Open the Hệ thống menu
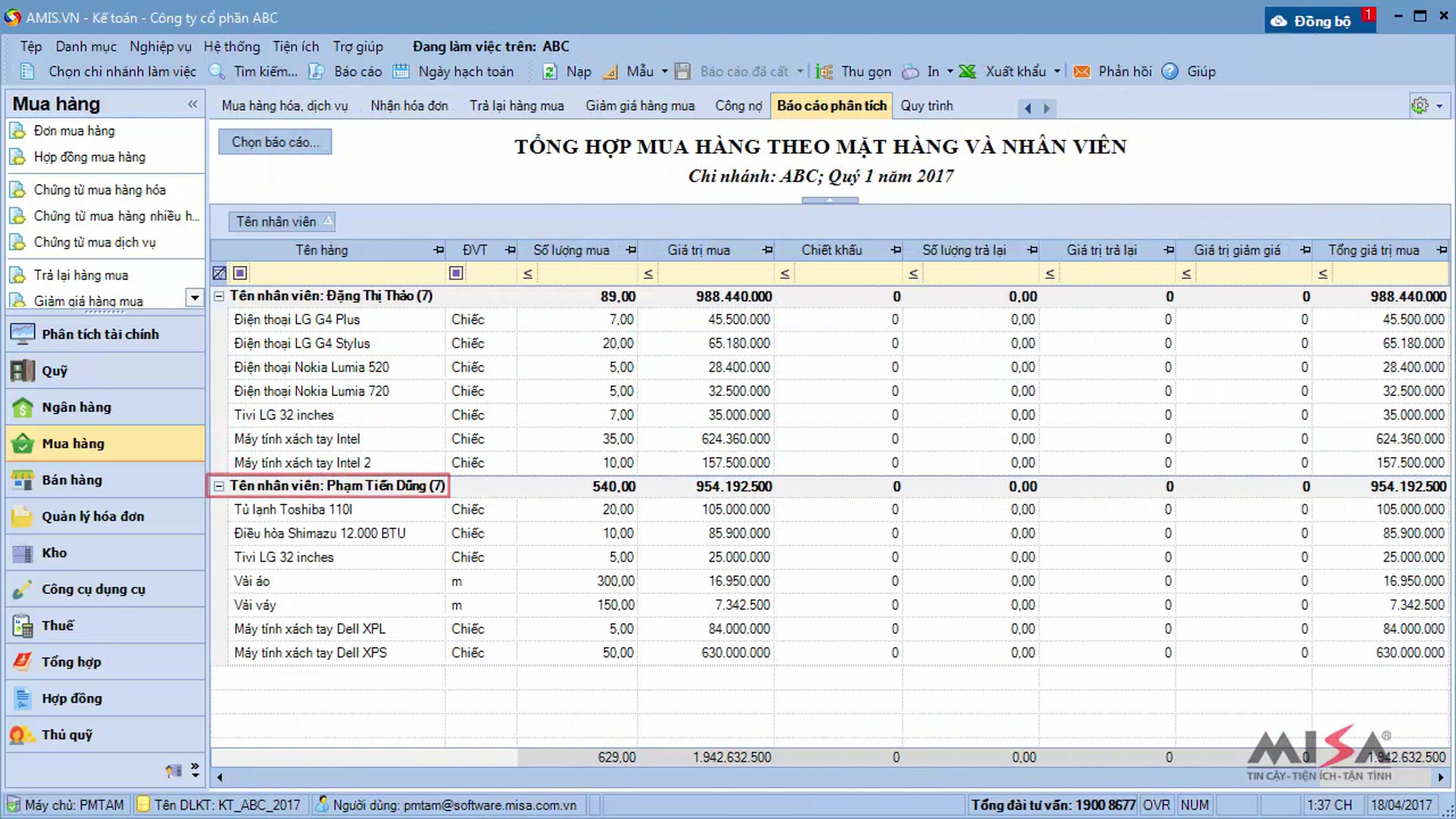 pos(232,47)
